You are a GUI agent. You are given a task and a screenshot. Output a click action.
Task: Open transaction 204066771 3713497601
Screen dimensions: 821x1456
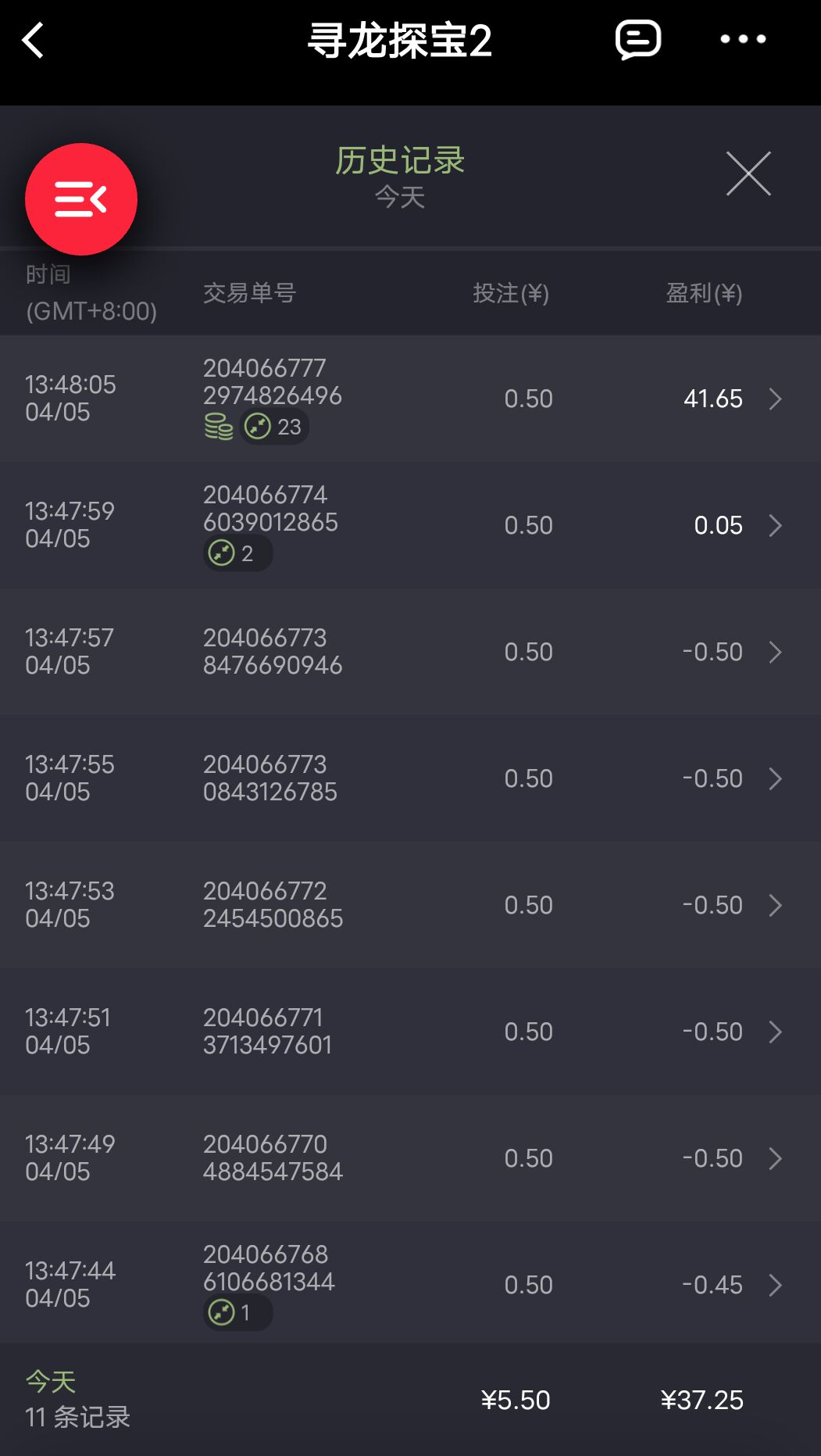point(267,1032)
